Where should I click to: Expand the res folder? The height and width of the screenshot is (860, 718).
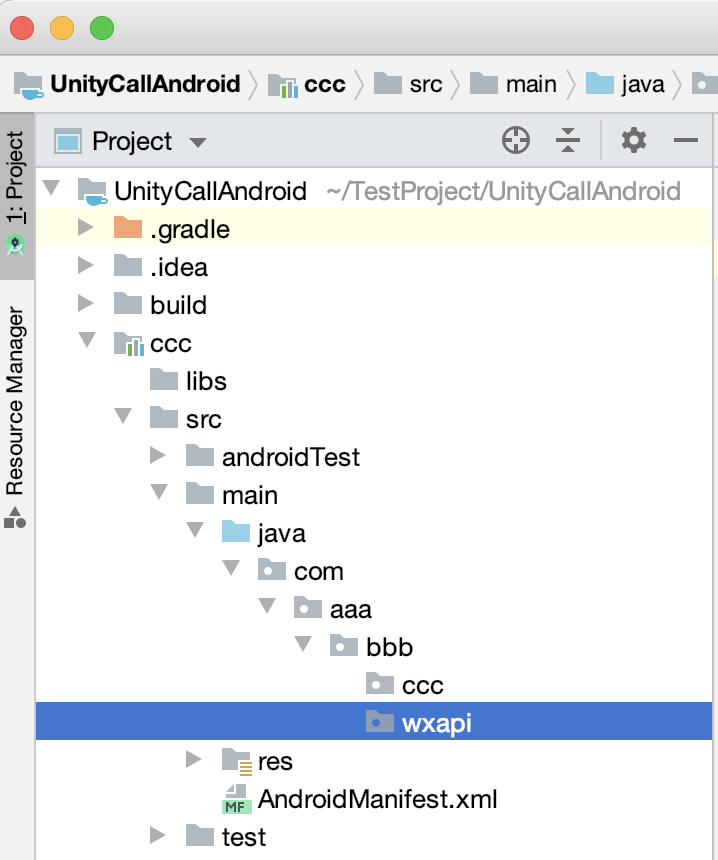pyautogui.click(x=194, y=759)
